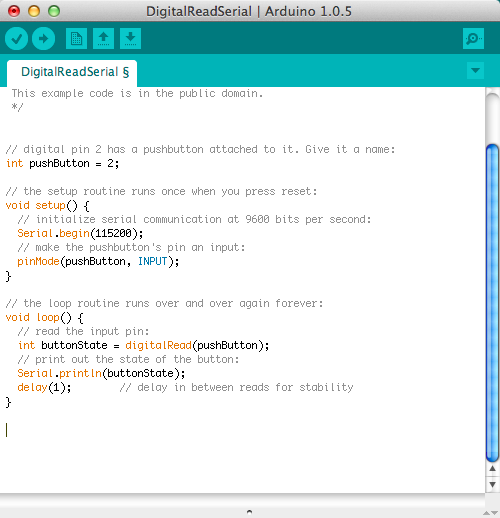Place cursor in the delay(1) call

pyautogui.click(x=44, y=387)
